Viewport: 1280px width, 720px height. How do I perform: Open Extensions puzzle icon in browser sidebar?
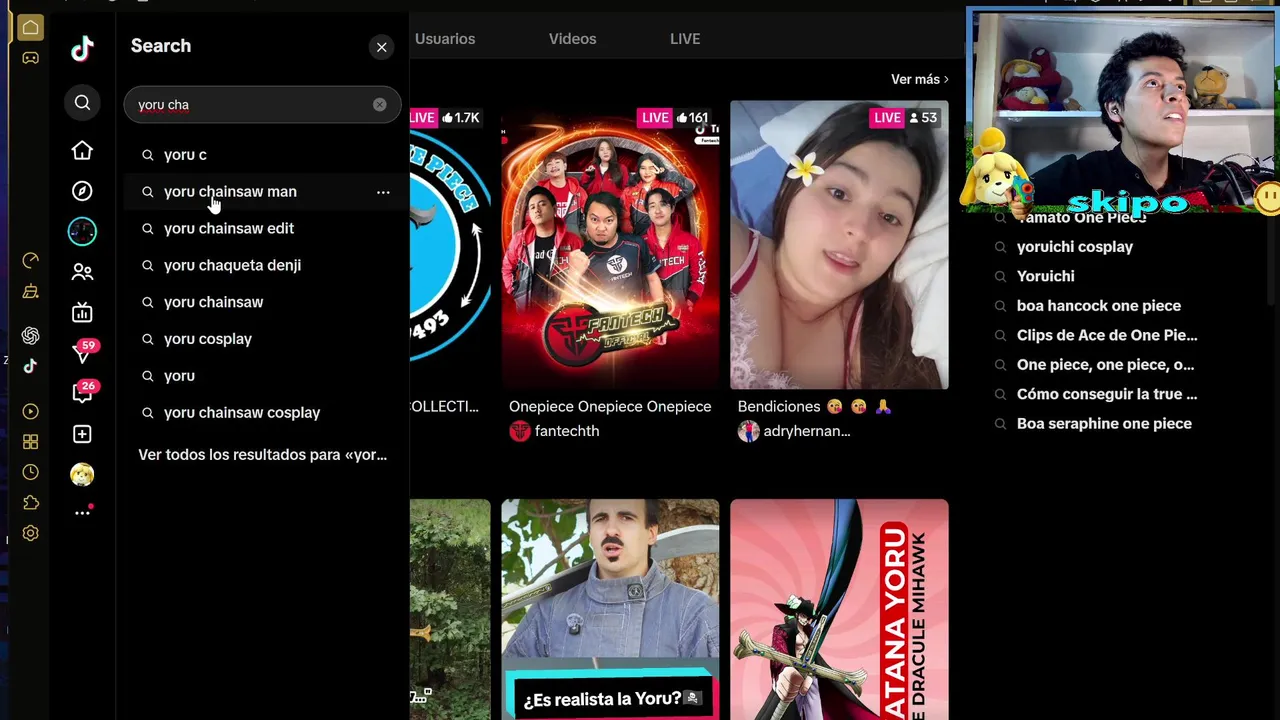[30, 503]
